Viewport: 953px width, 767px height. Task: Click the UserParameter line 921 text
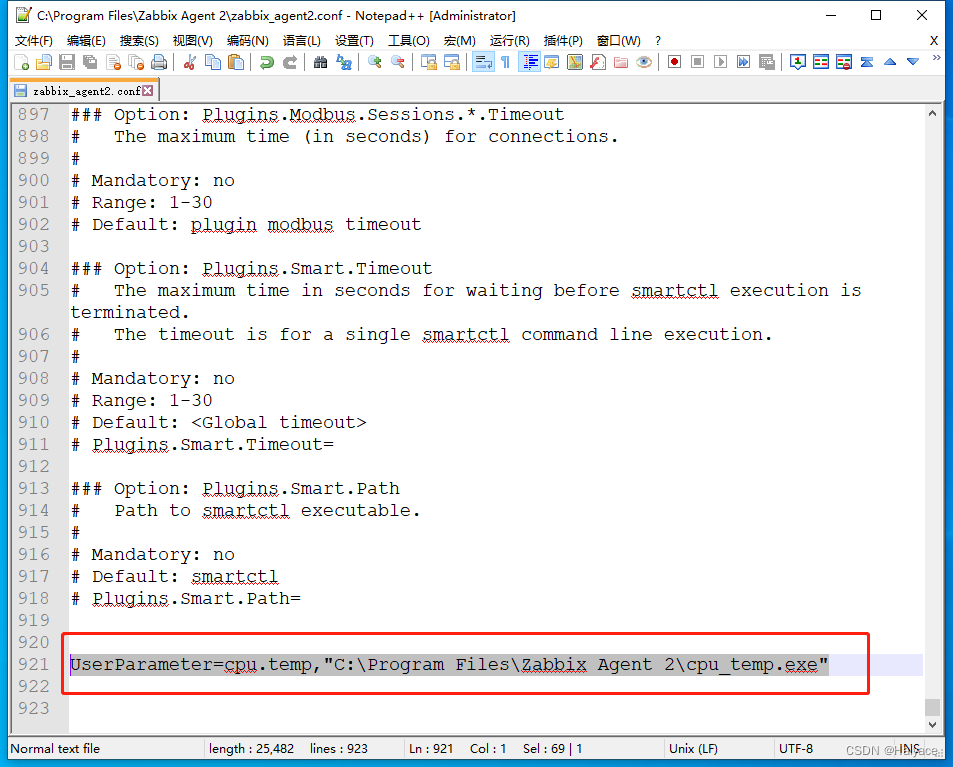pyautogui.click(x=448, y=665)
